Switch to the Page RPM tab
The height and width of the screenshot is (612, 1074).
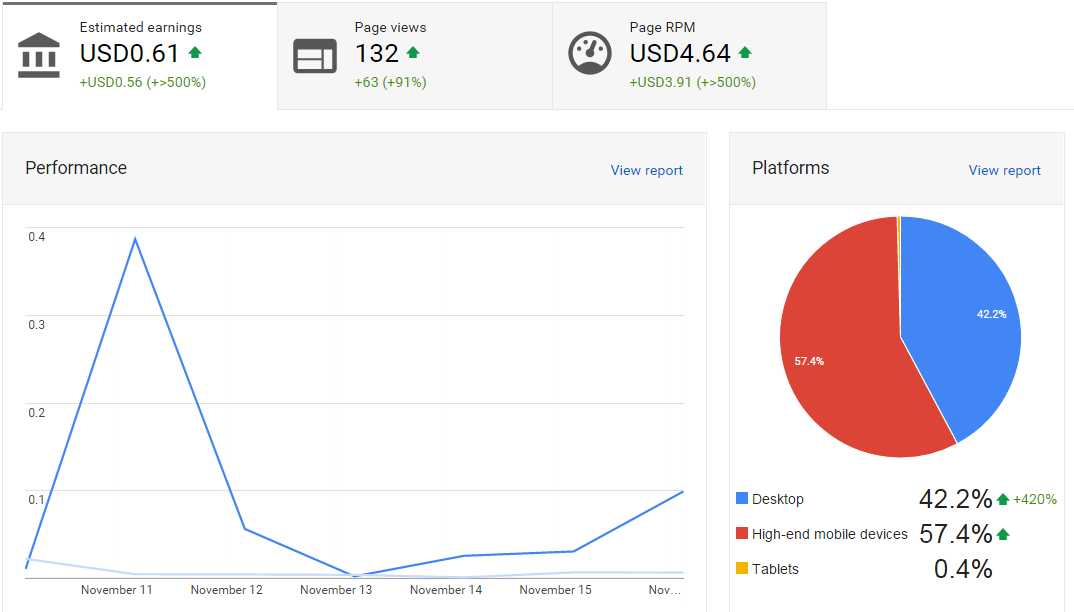tap(690, 56)
